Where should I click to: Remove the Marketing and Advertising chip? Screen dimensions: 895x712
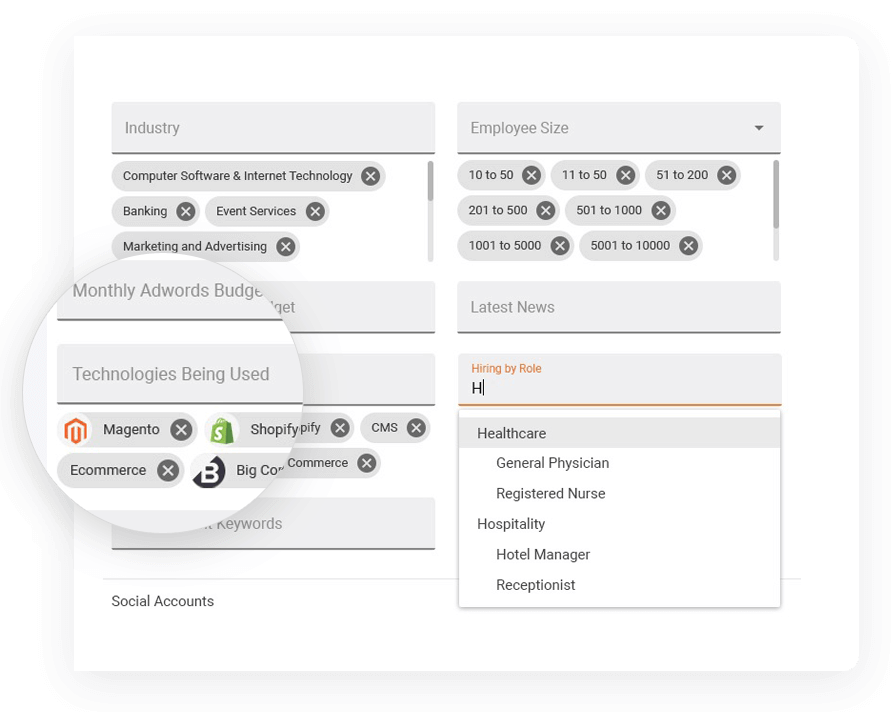(x=285, y=246)
